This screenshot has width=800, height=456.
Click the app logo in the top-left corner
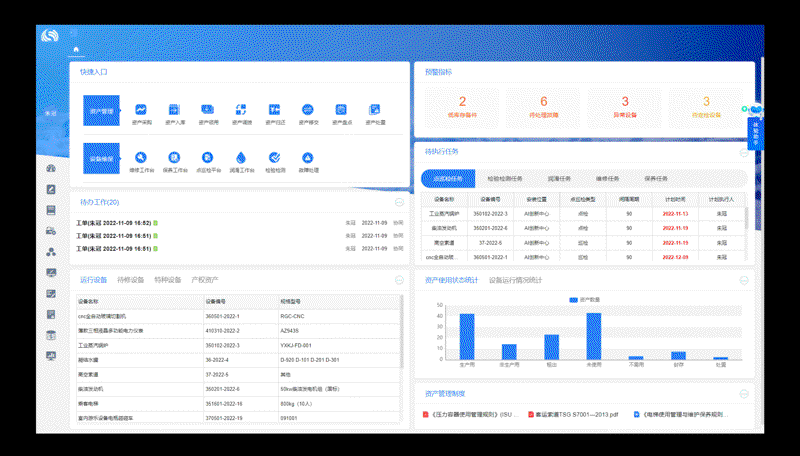(x=50, y=36)
